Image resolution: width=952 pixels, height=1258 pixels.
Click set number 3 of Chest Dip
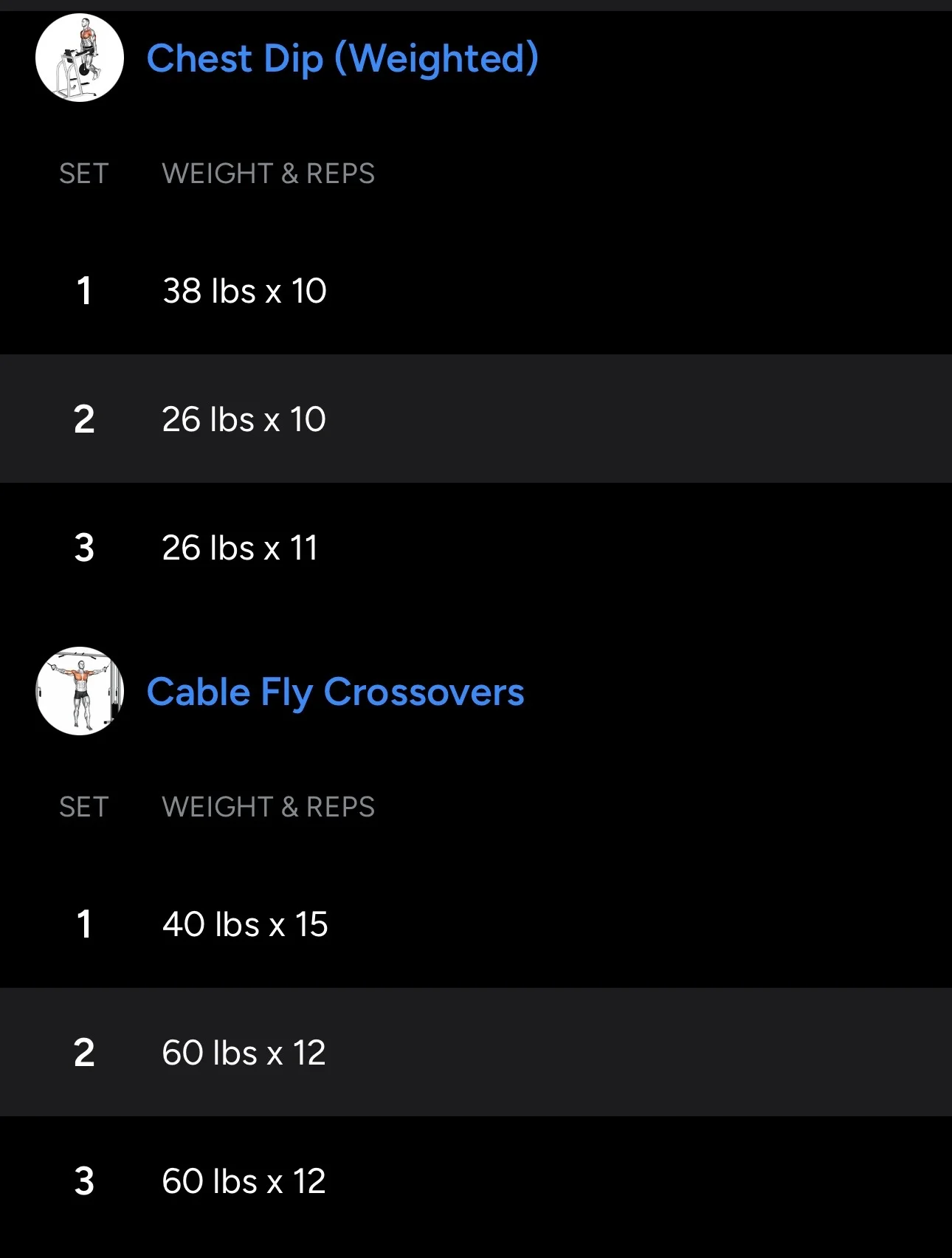click(x=84, y=548)
